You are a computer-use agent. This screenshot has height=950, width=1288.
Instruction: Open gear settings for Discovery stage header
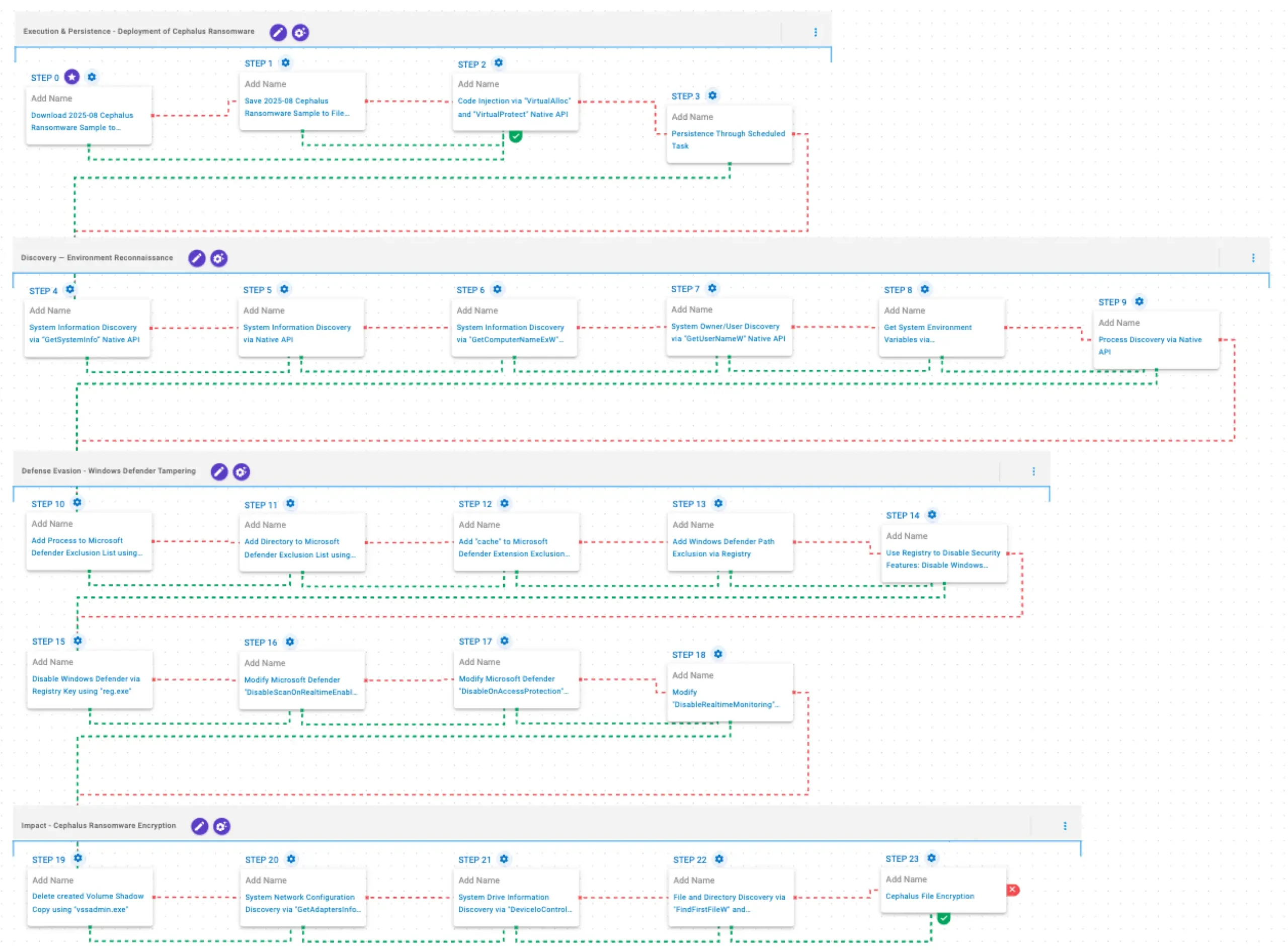pyautogui.click(x=218, y=259)
